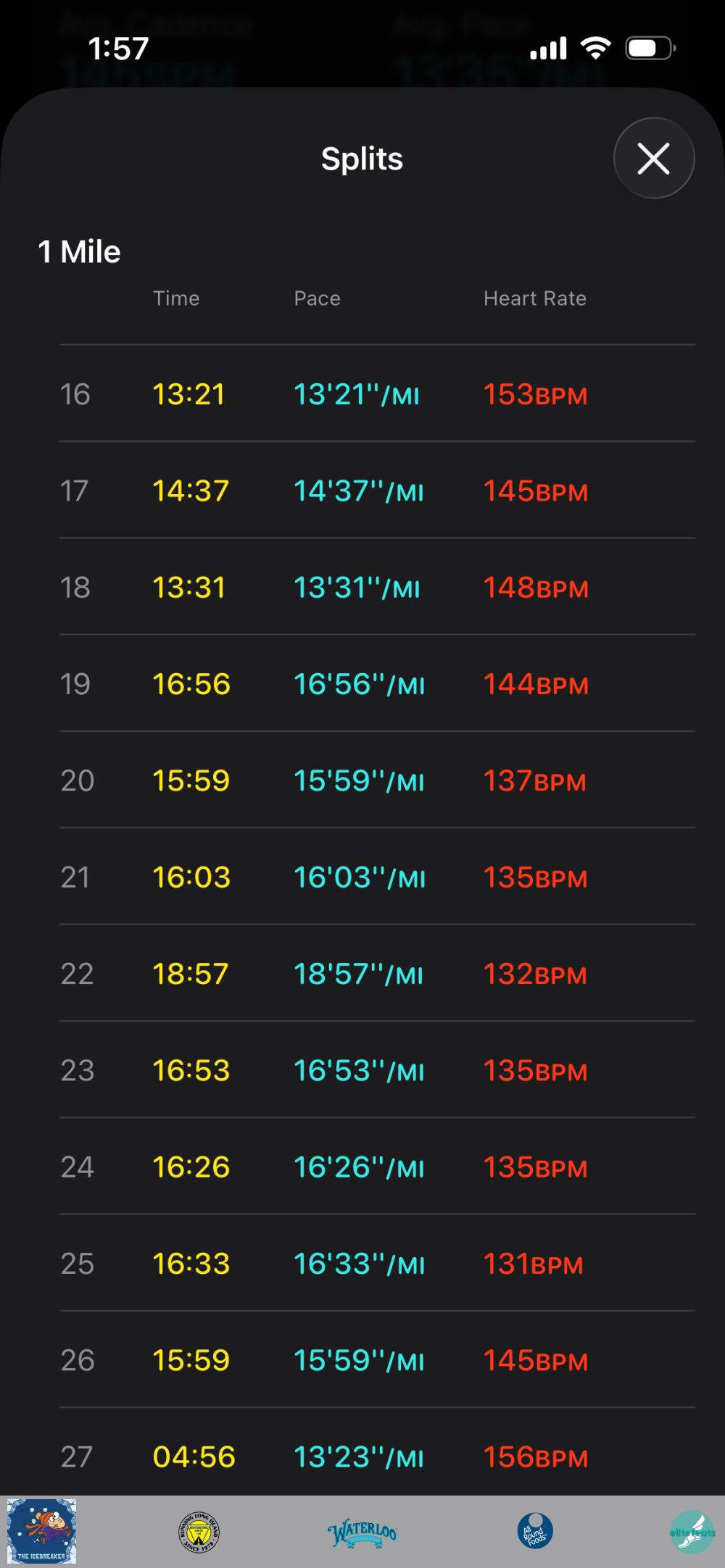Tap the Waterloo sponsor logo
This screenshot has width=725, height=1568.
click(x=362, y=1533)
